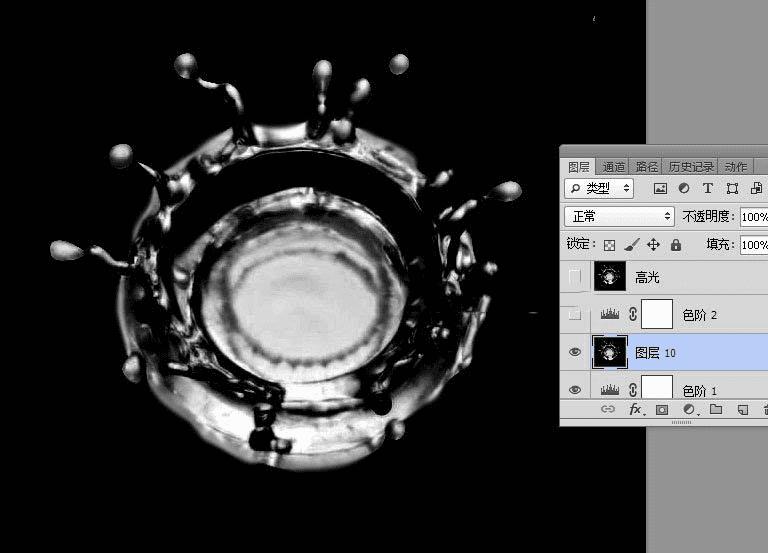Click the search magnifier in 类型 filter

click(x=575, y=188)
